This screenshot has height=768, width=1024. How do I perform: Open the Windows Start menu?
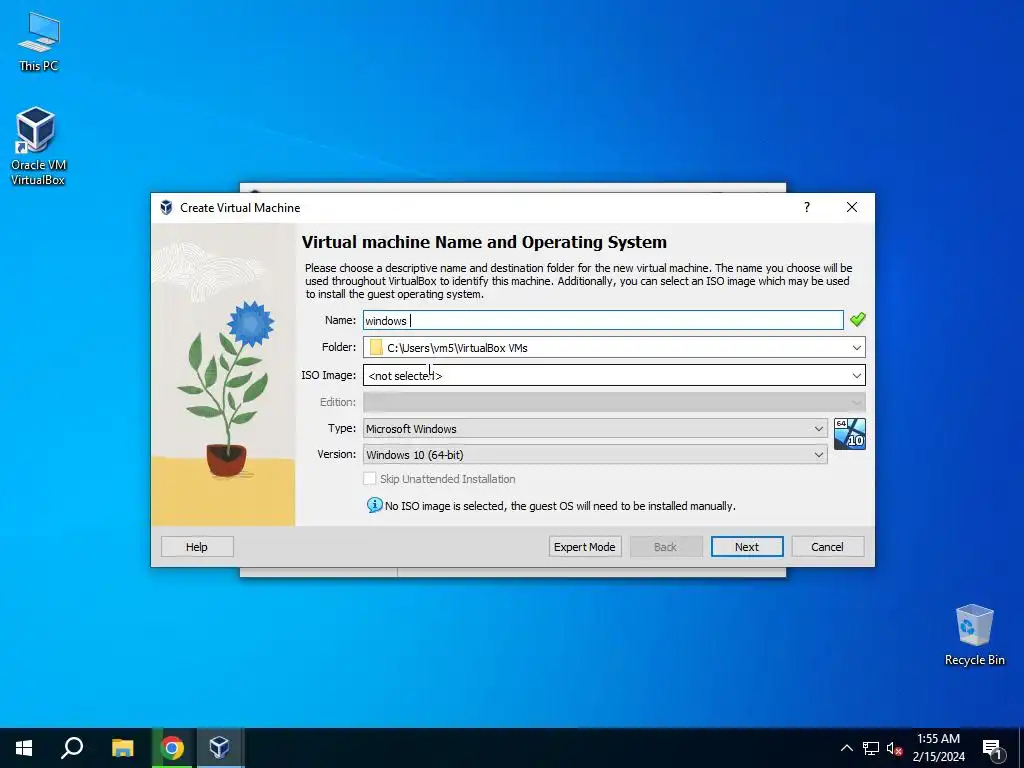tap(24, 748)
